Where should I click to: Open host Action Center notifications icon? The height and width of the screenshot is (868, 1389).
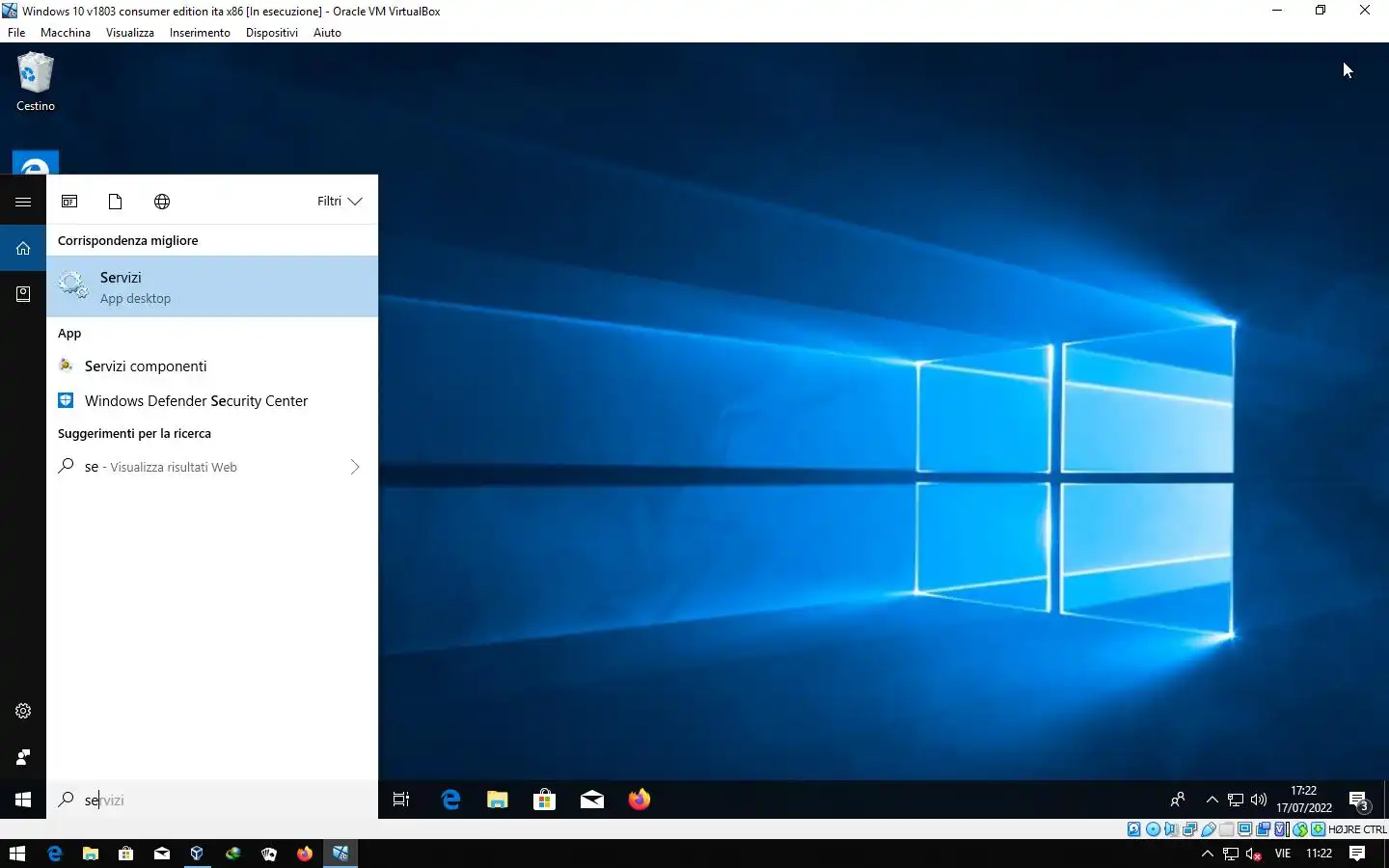click(x=1357, y=854)
